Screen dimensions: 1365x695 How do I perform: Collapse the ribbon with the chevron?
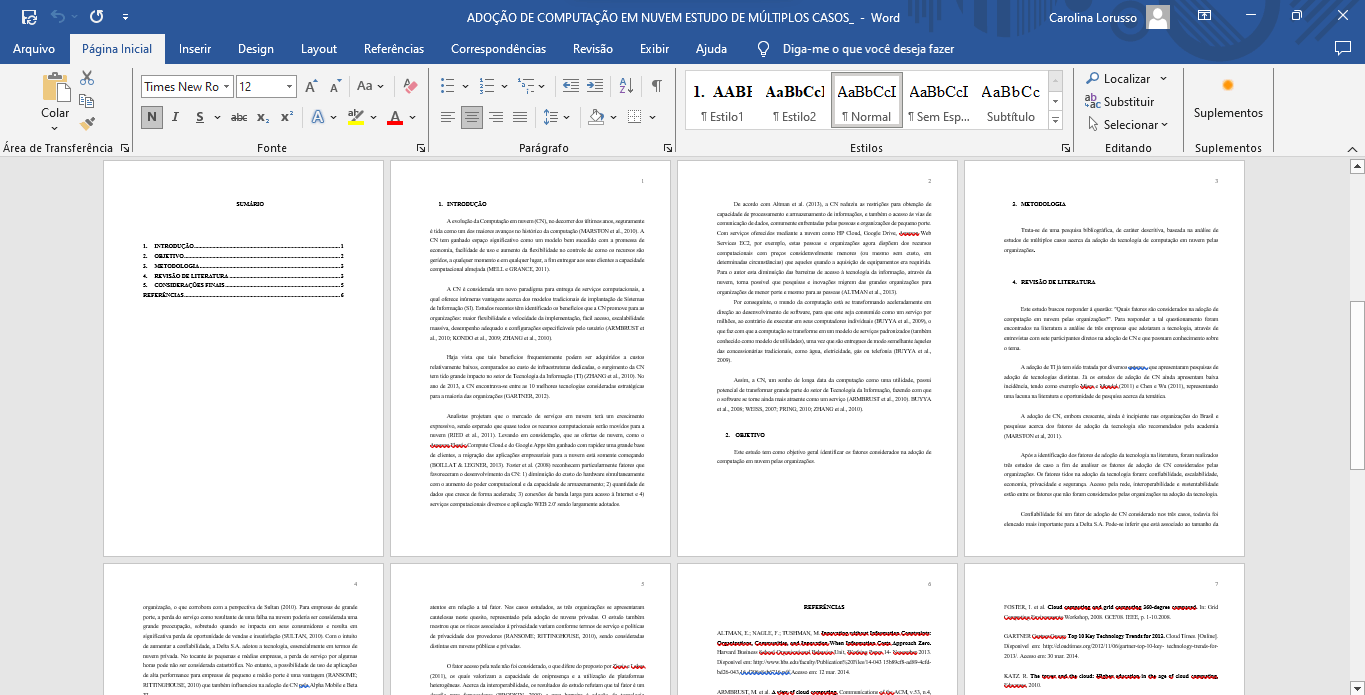[x=1352, y=148]
